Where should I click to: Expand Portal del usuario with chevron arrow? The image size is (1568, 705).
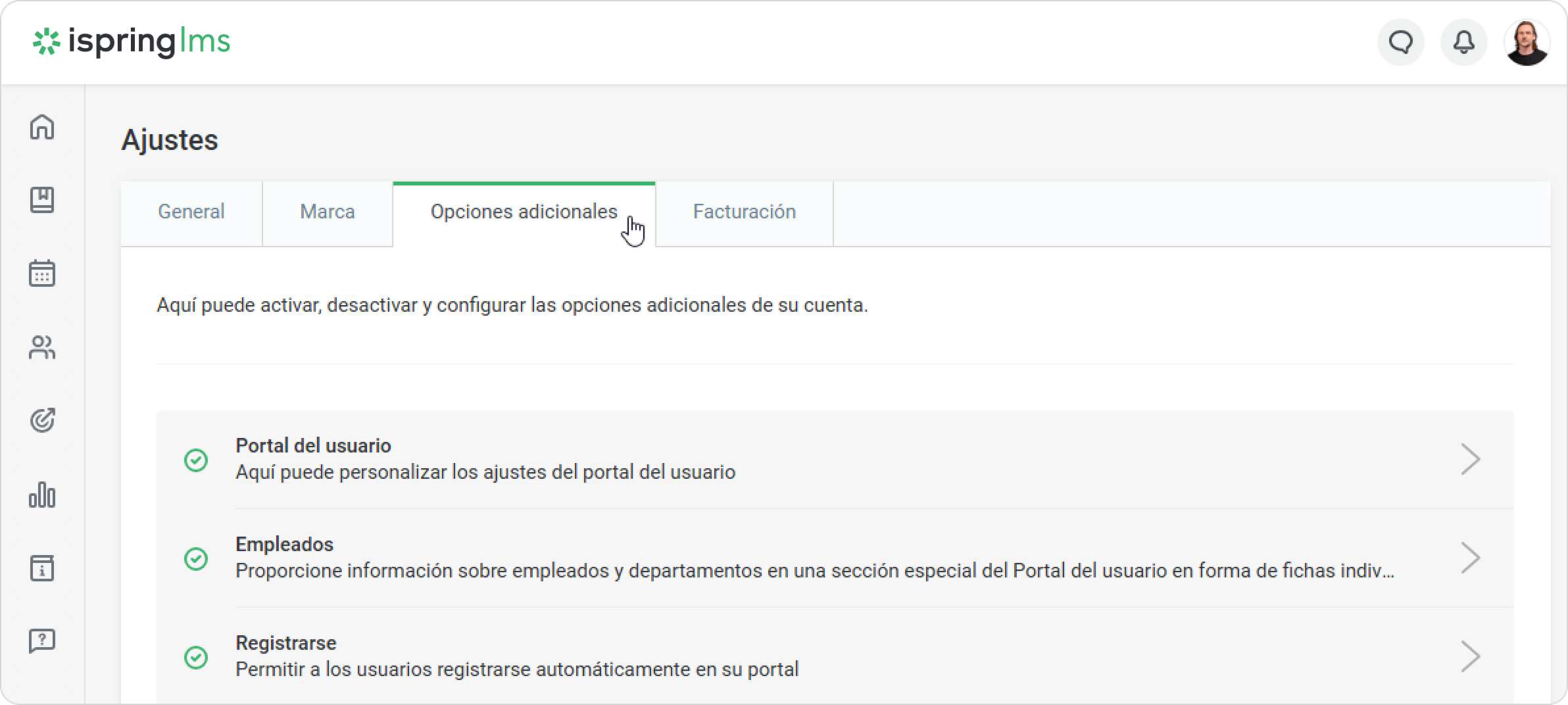coord(1470,459)
